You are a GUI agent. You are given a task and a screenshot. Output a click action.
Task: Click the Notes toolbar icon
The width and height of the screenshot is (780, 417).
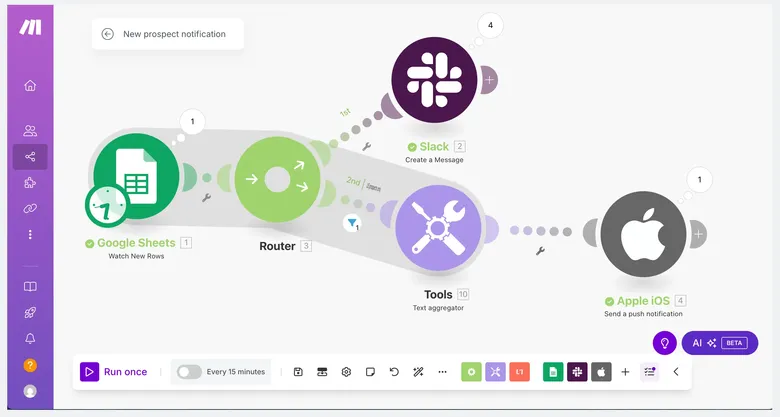(x=370, y=372)
